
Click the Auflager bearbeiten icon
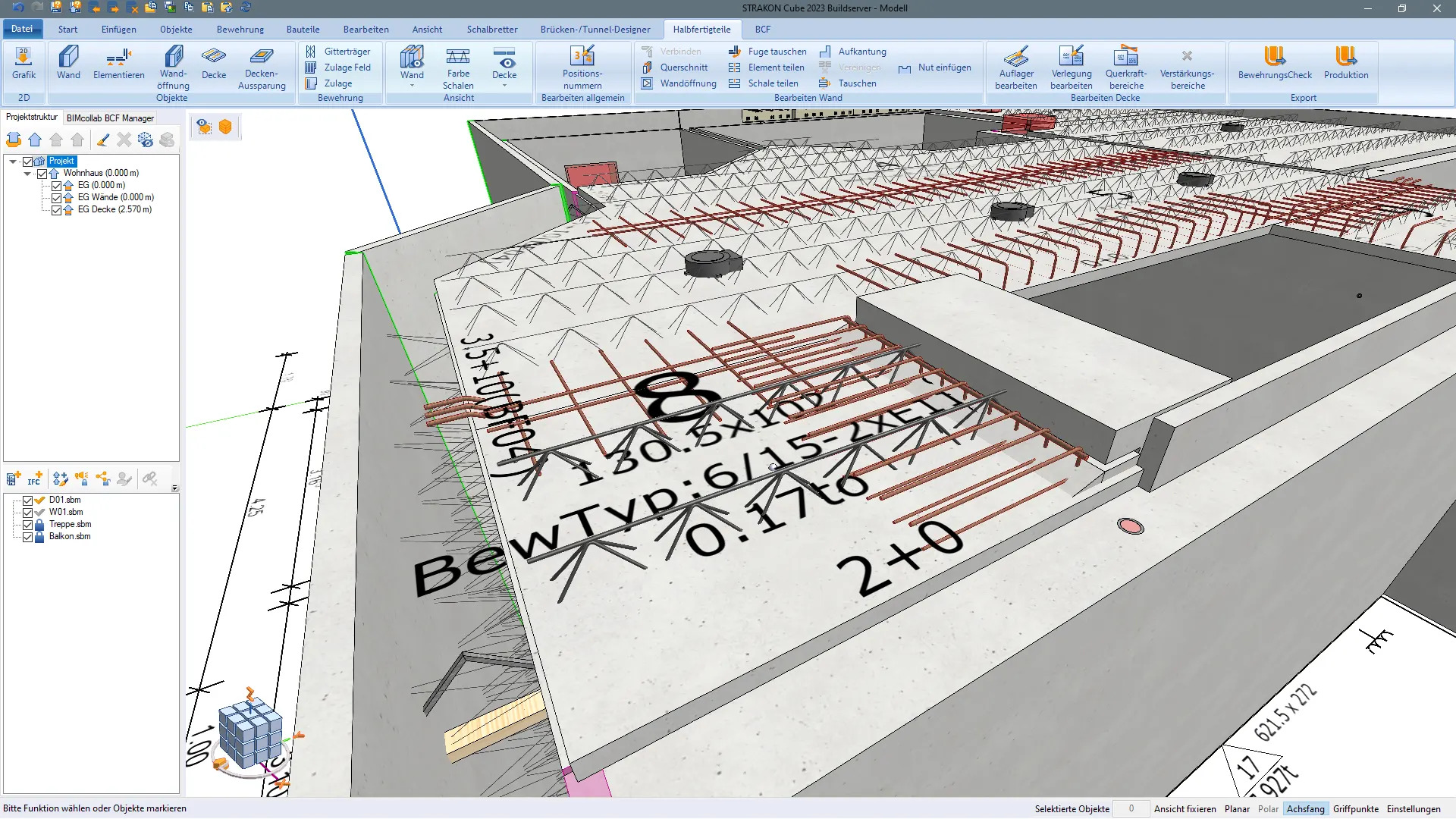click(1015, 57)
